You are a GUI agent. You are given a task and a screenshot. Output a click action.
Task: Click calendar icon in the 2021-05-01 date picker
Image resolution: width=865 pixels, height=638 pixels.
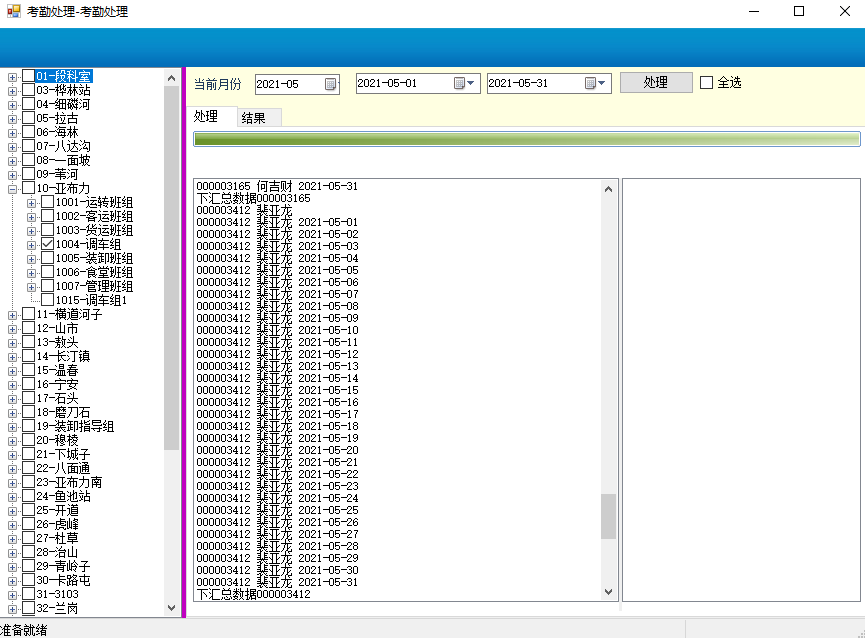coord(460,84)
